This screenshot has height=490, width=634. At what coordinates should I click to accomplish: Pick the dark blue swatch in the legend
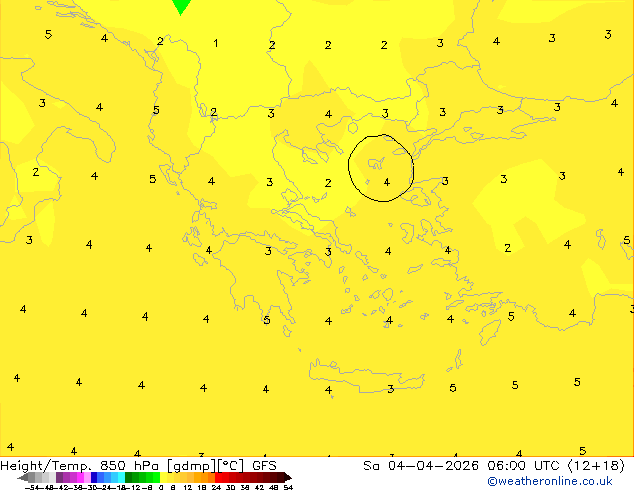click(x=94, y=477)
